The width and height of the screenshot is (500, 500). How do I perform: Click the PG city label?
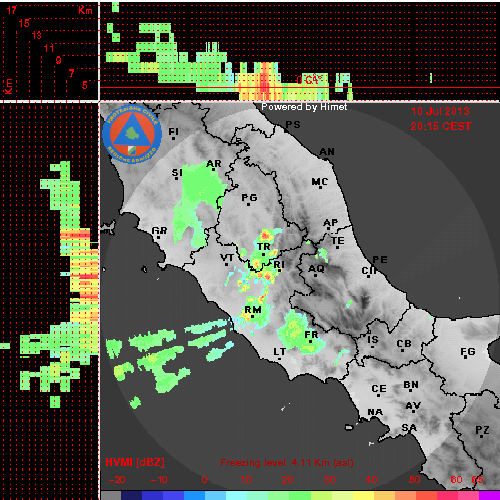[x=249, y=198]
